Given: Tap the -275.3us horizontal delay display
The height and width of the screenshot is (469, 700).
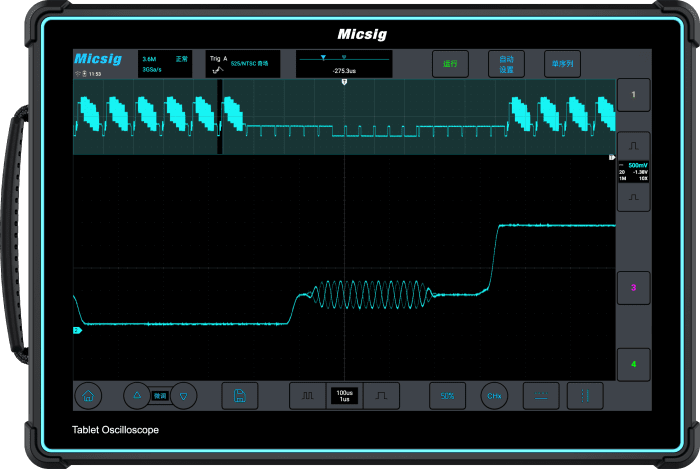Looking at the screenshot, I should [x=344, y=64].
